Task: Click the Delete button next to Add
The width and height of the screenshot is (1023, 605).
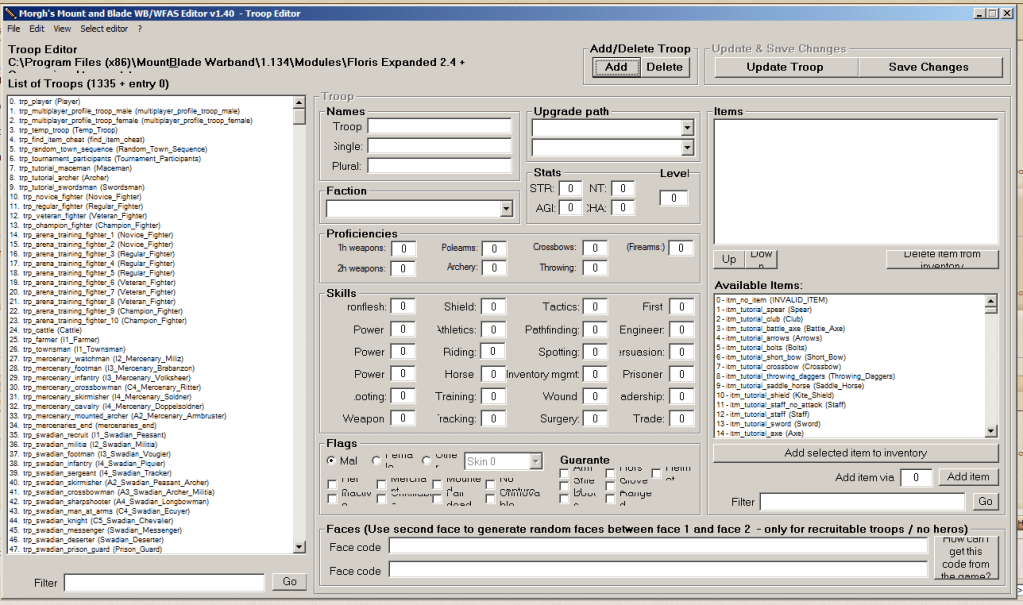Action: point(663,67)
